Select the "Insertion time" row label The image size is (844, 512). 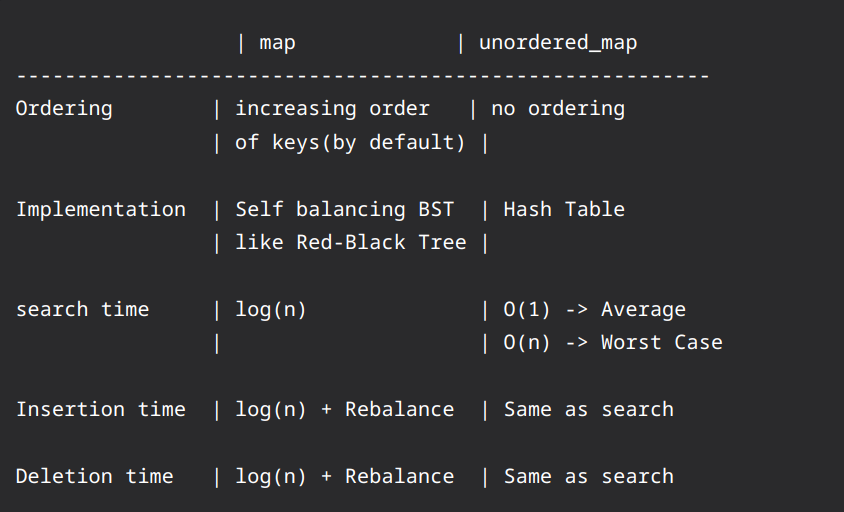coord(101,410)
